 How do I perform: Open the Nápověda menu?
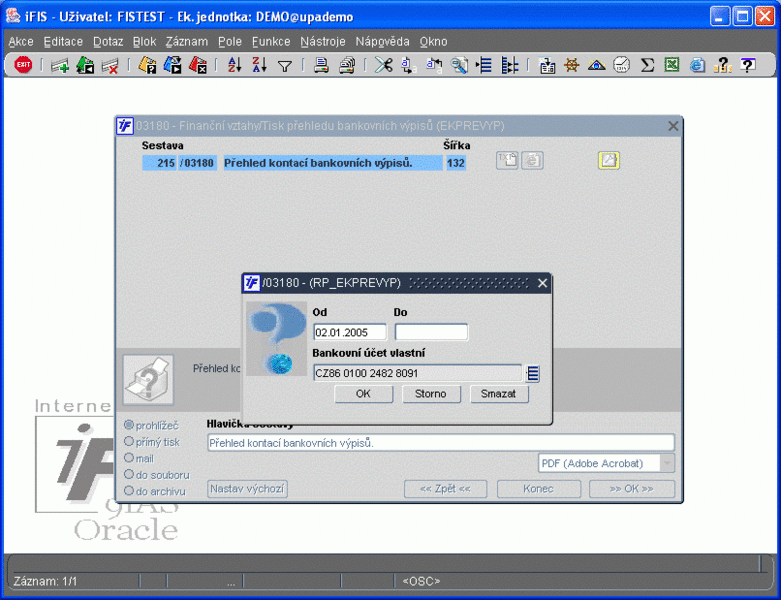point(383,42)
